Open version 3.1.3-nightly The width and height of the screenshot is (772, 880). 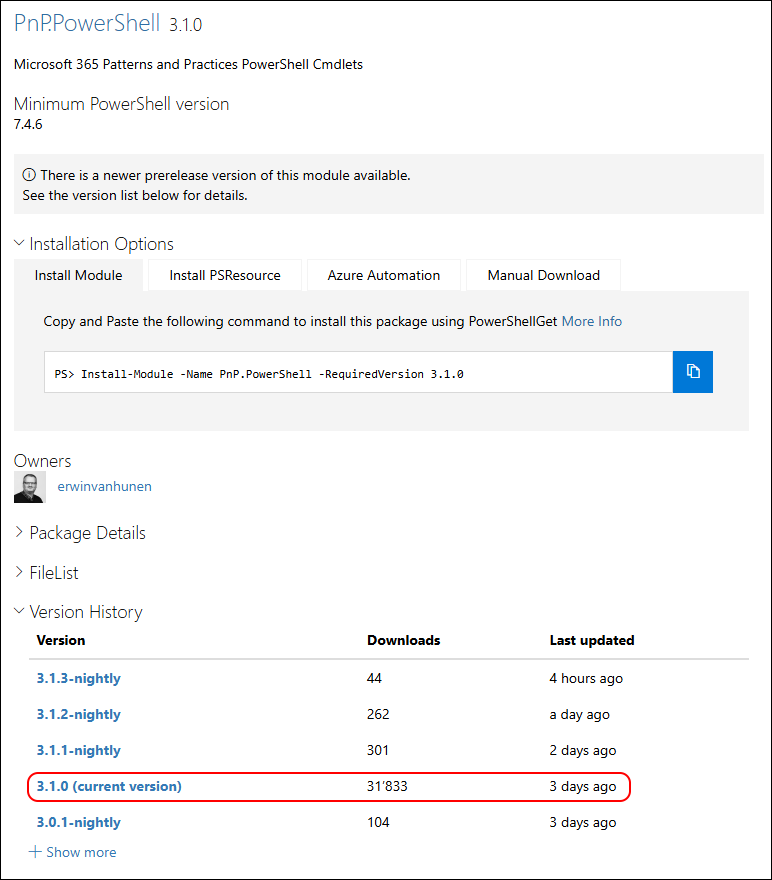pyautogui.click(x=79, y=679)
